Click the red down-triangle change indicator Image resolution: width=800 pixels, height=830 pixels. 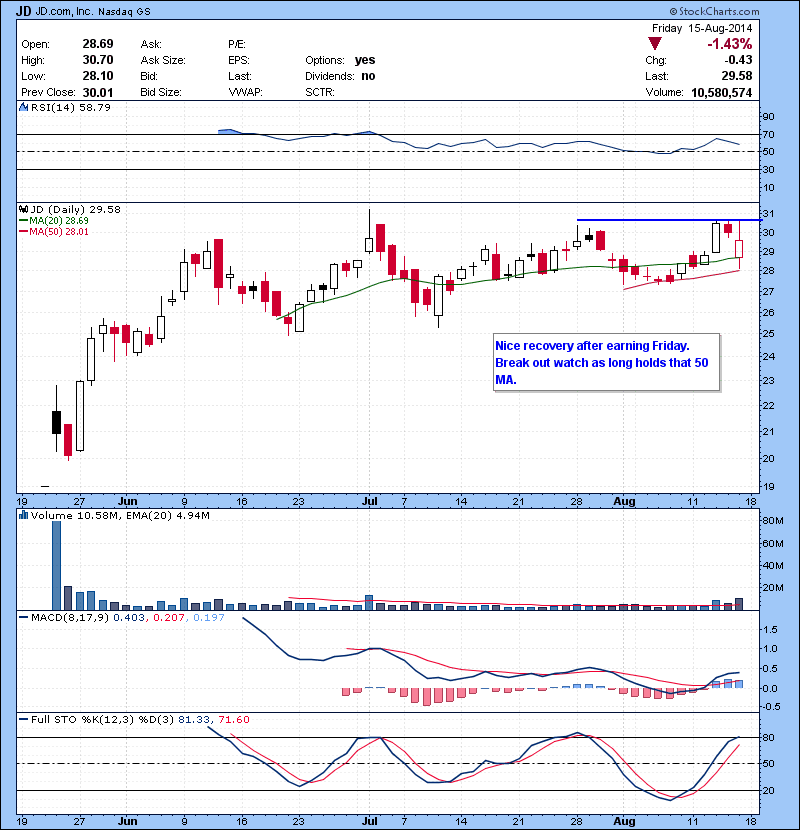tap(655, 44)
